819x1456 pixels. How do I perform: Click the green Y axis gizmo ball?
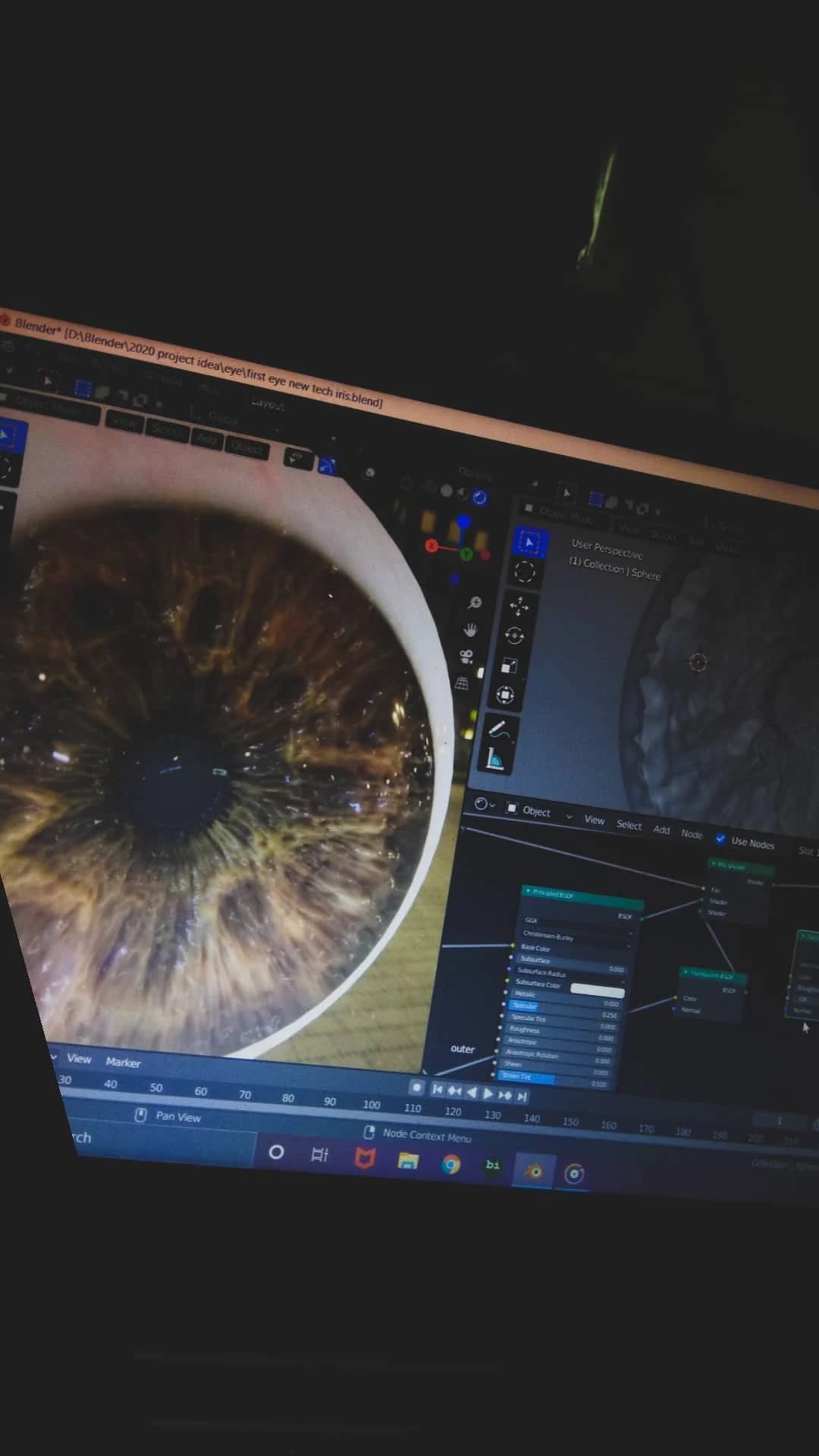466,554
